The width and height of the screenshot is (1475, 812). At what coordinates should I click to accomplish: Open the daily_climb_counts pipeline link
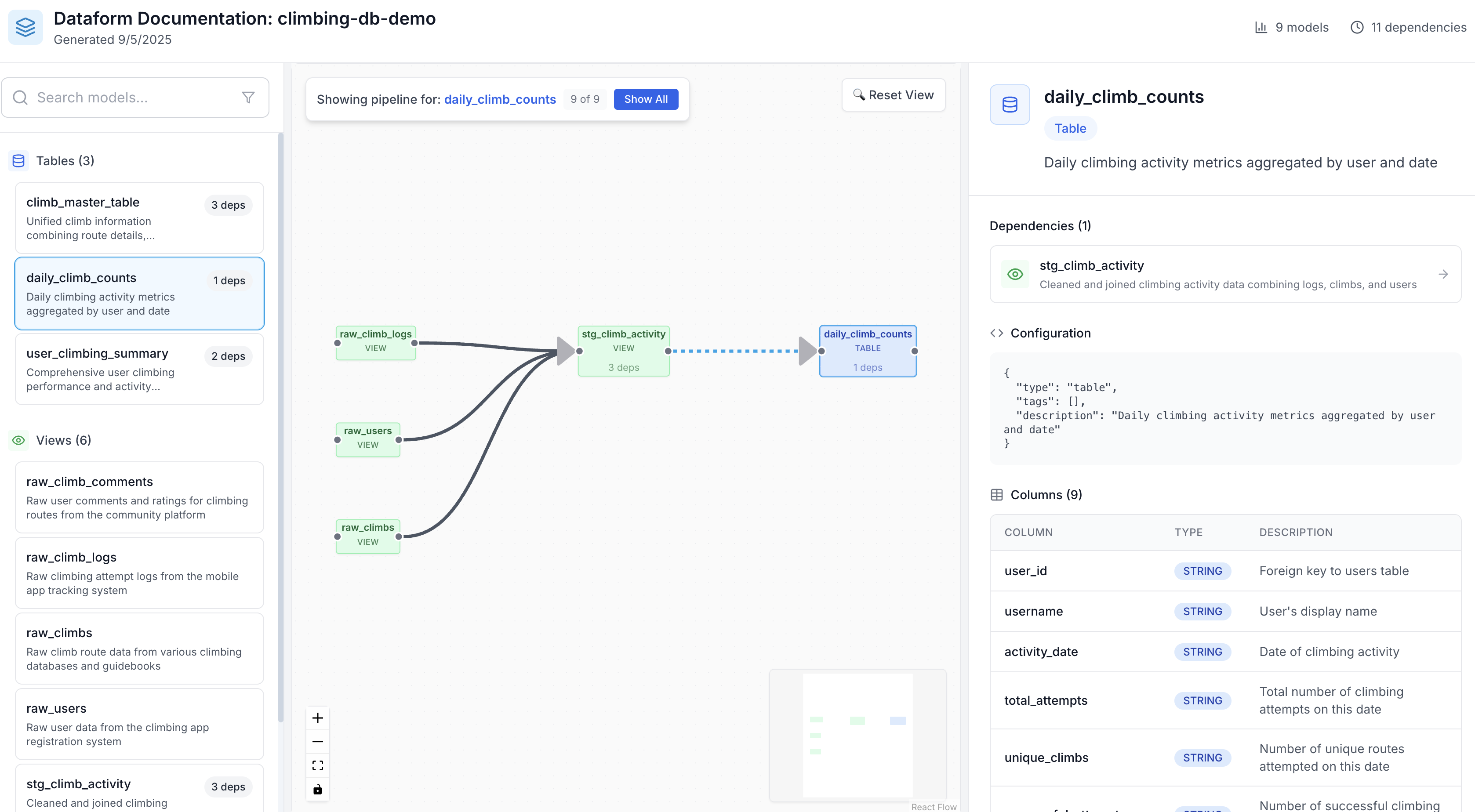click(x=500, y=100)
